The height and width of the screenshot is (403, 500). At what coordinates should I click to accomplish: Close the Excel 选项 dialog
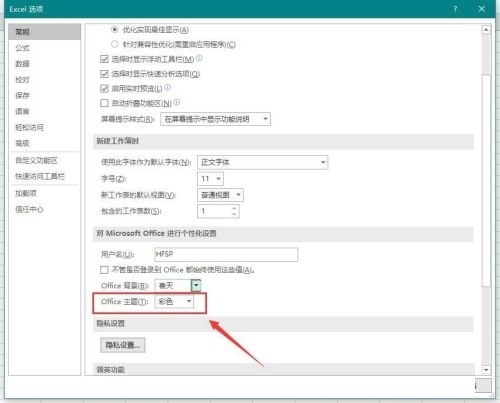click(482, 9)
